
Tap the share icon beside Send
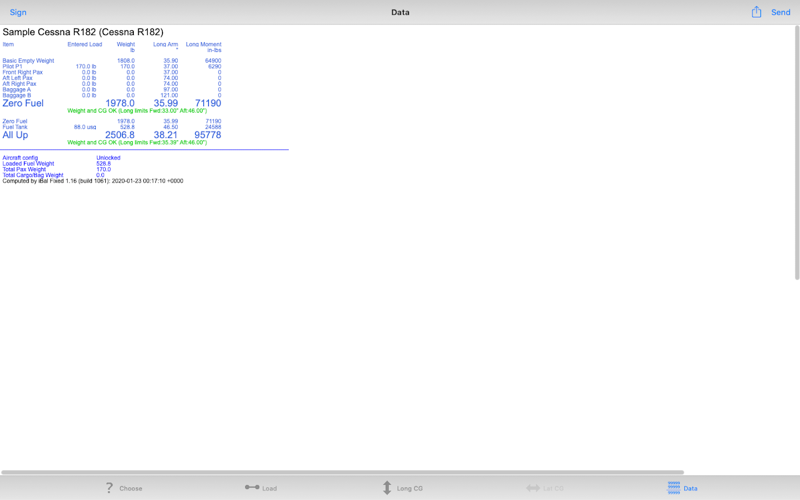click(756, 12)
